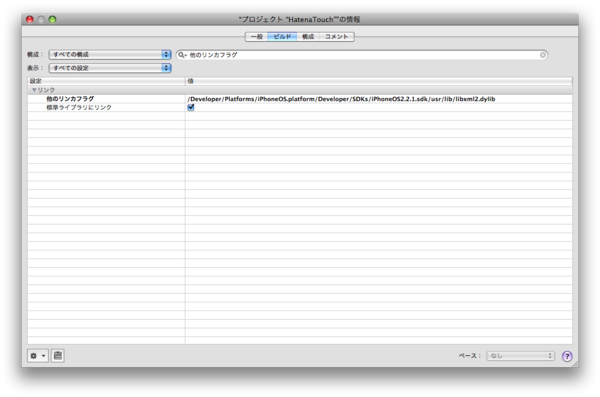The width and height of the screenshot is (600, 397).
Task: Clear the search field with the X icon
Action: (x=542, y=55)
